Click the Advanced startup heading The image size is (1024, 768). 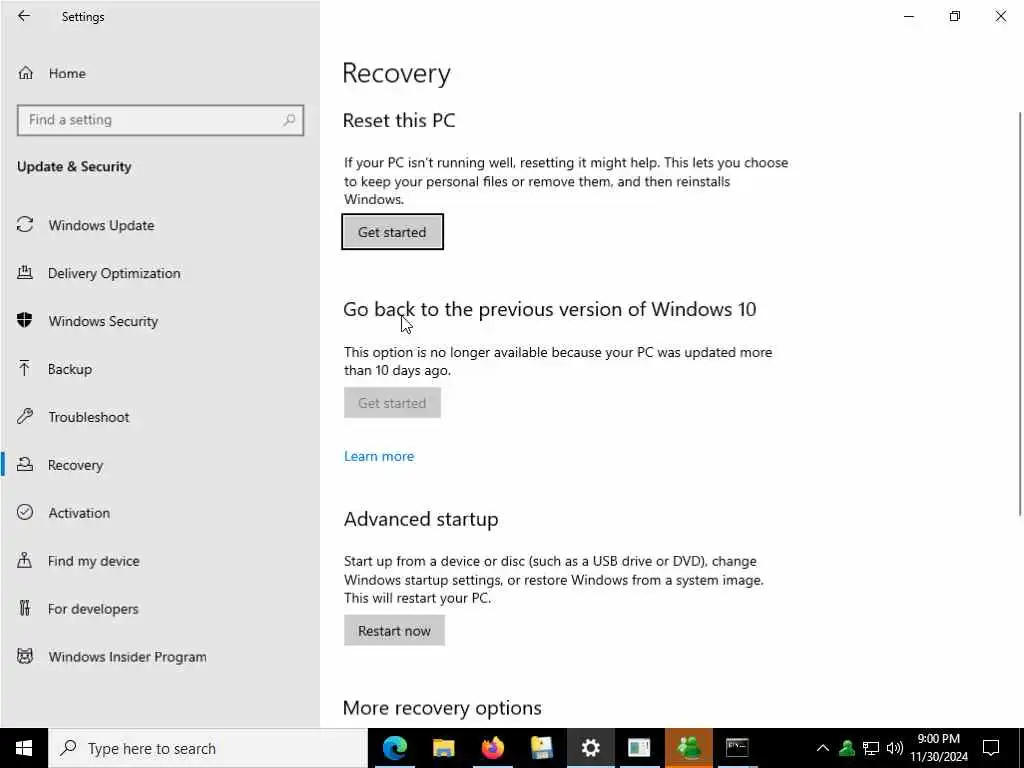tap(421, 519)
